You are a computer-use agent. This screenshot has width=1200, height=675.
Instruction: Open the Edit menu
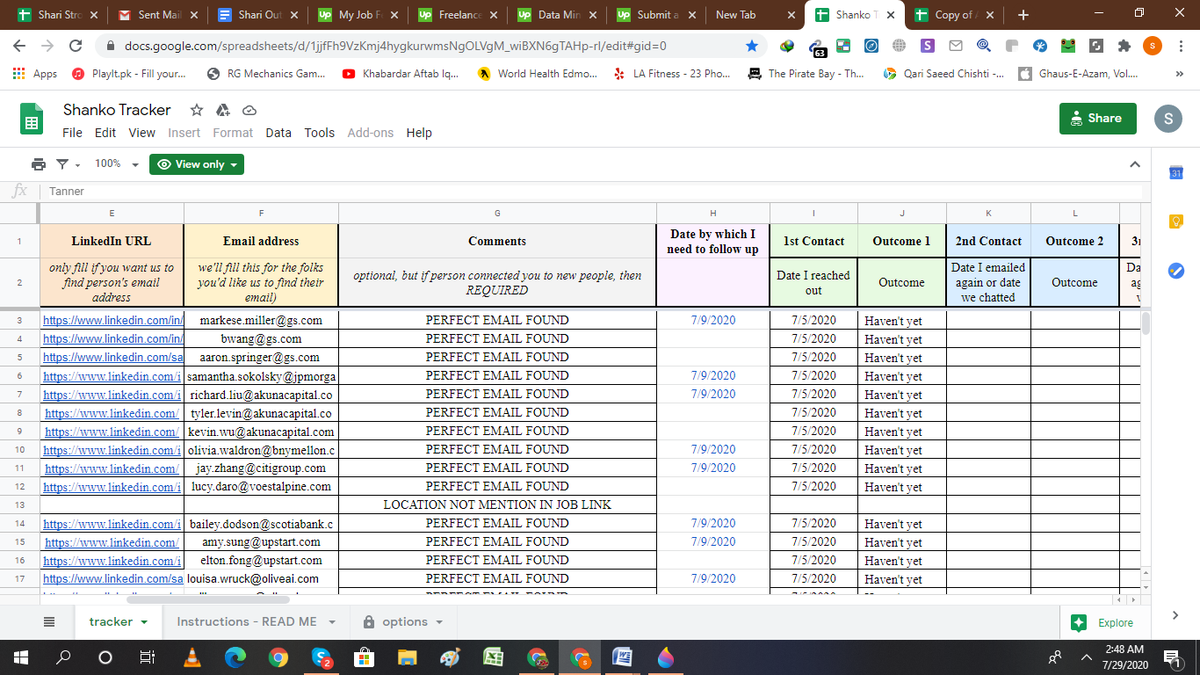(105, 132)
